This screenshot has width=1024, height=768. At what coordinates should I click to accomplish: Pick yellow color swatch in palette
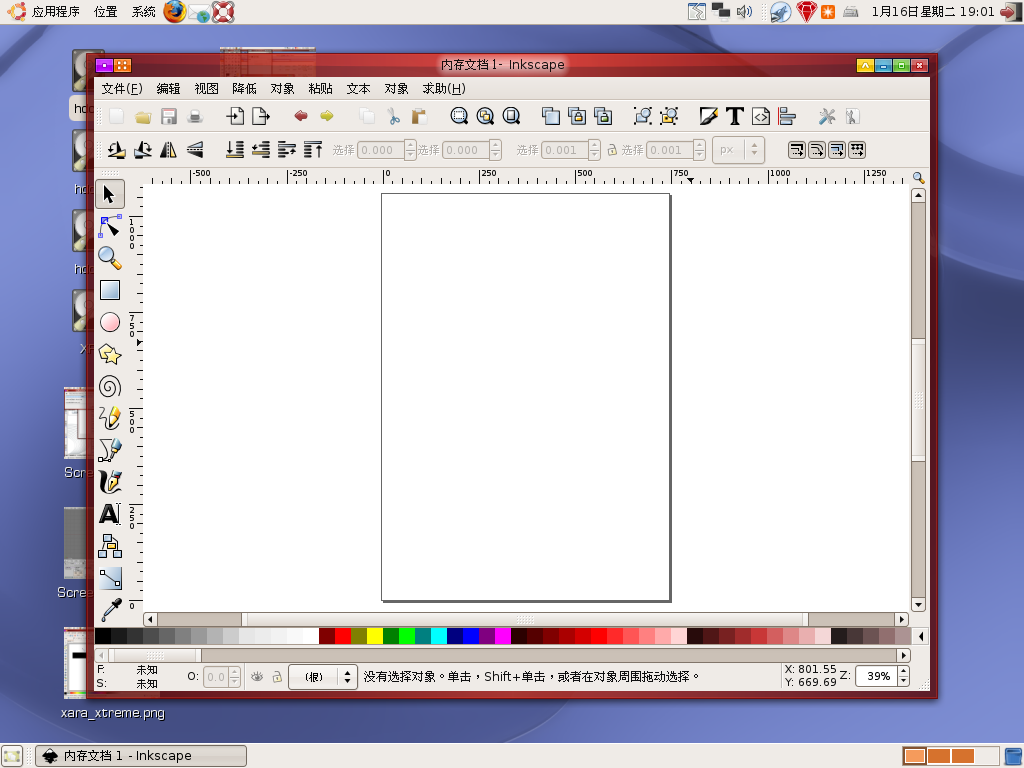[375, 636]
